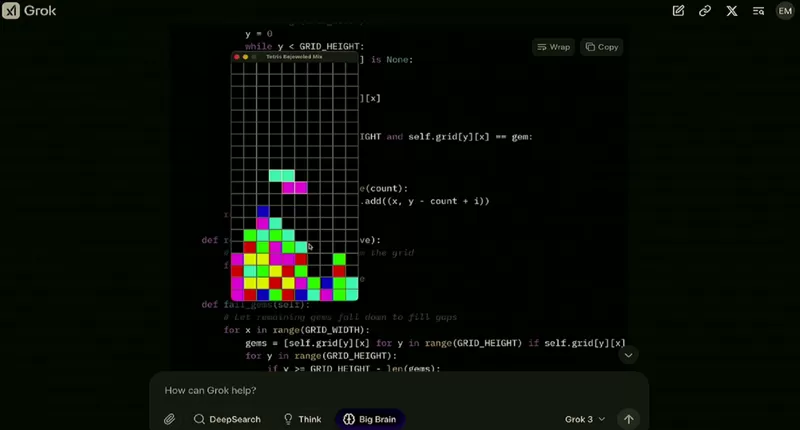
Task: Click the 'def fall_gems(self):' line
Action: (x=256, y=305)
